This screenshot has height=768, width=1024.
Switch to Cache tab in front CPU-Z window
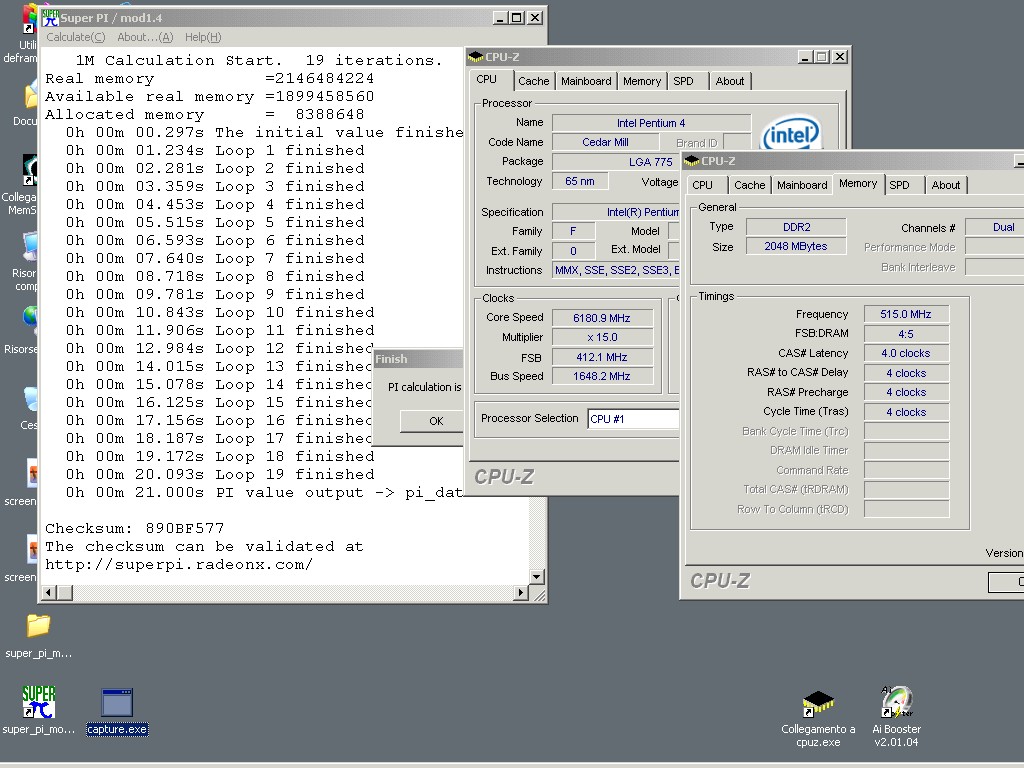(x=749, y=185)
